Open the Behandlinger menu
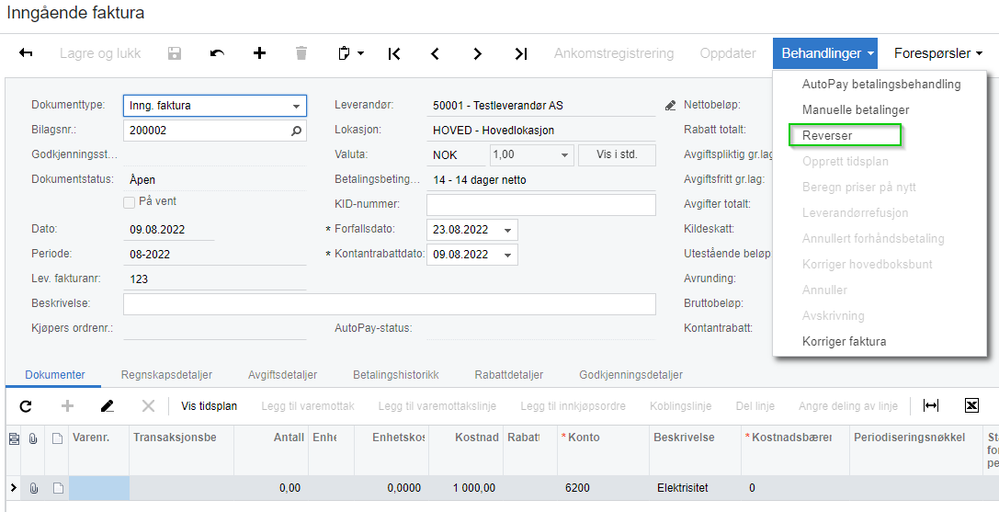Viewport: 999px width, 512px height. click(x=825, y=53)
